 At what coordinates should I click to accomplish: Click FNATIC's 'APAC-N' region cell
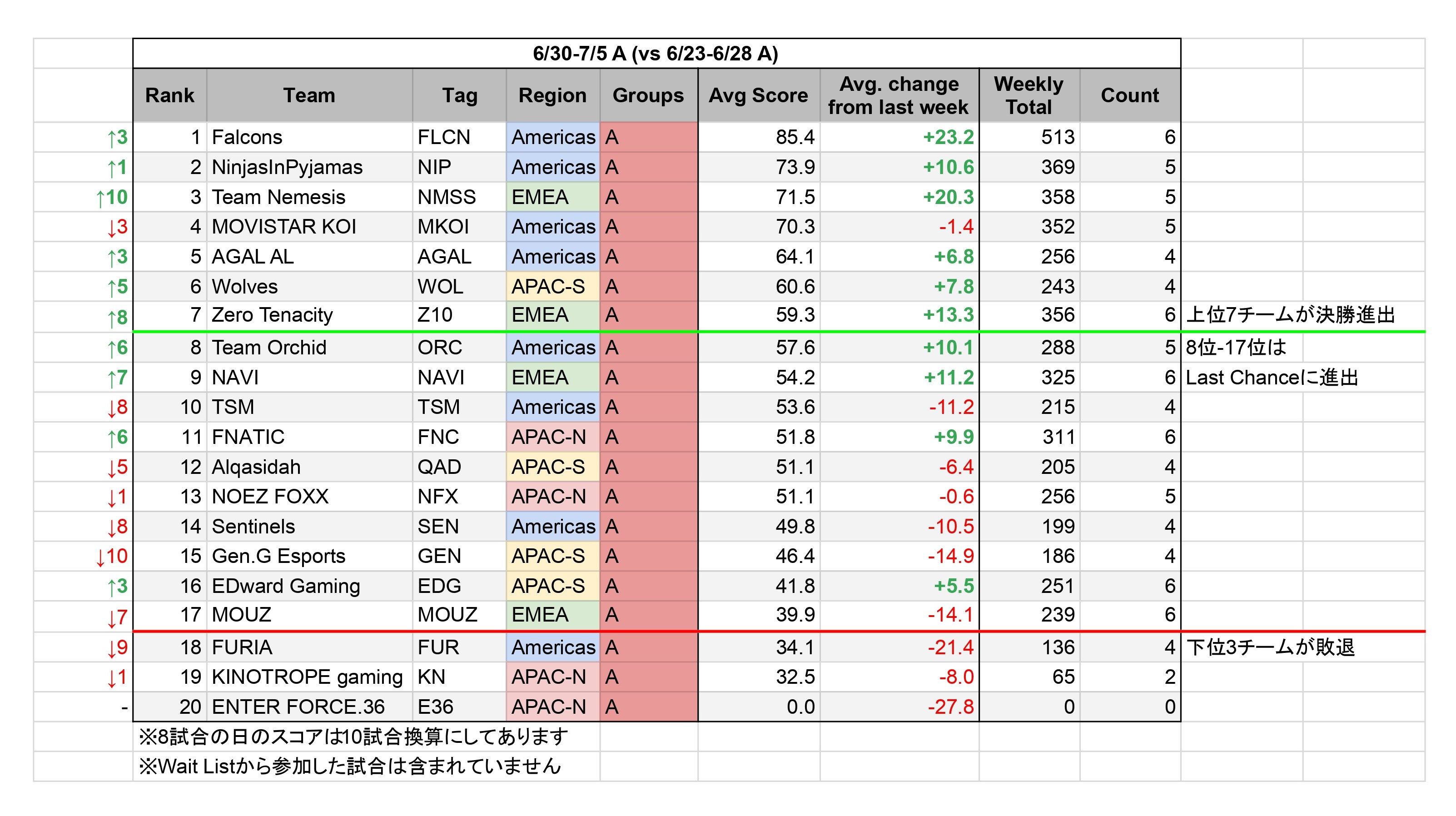pyautogui.click(x=553, y=437)
